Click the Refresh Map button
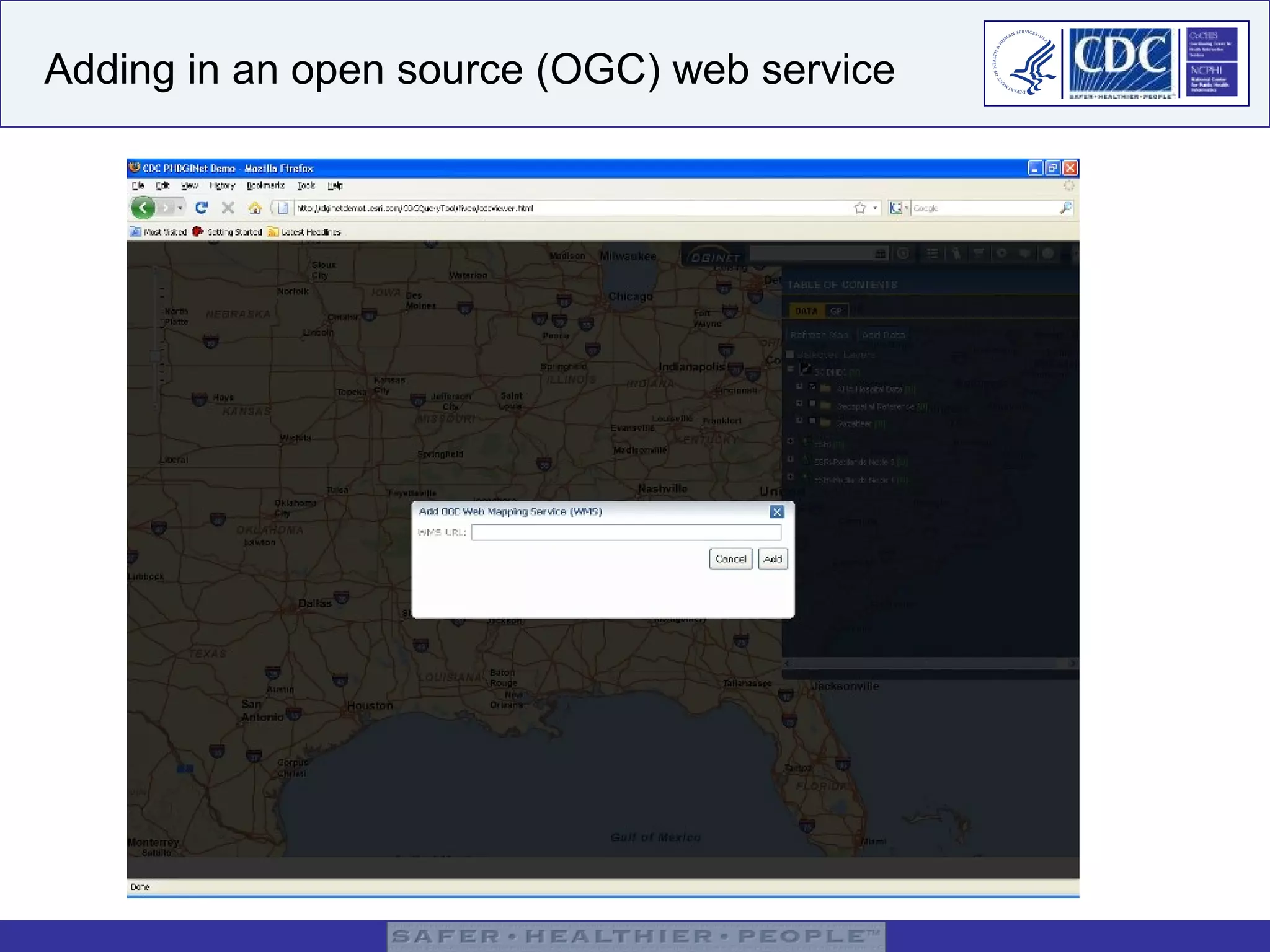1270x952 pixels. pos(819,335)
